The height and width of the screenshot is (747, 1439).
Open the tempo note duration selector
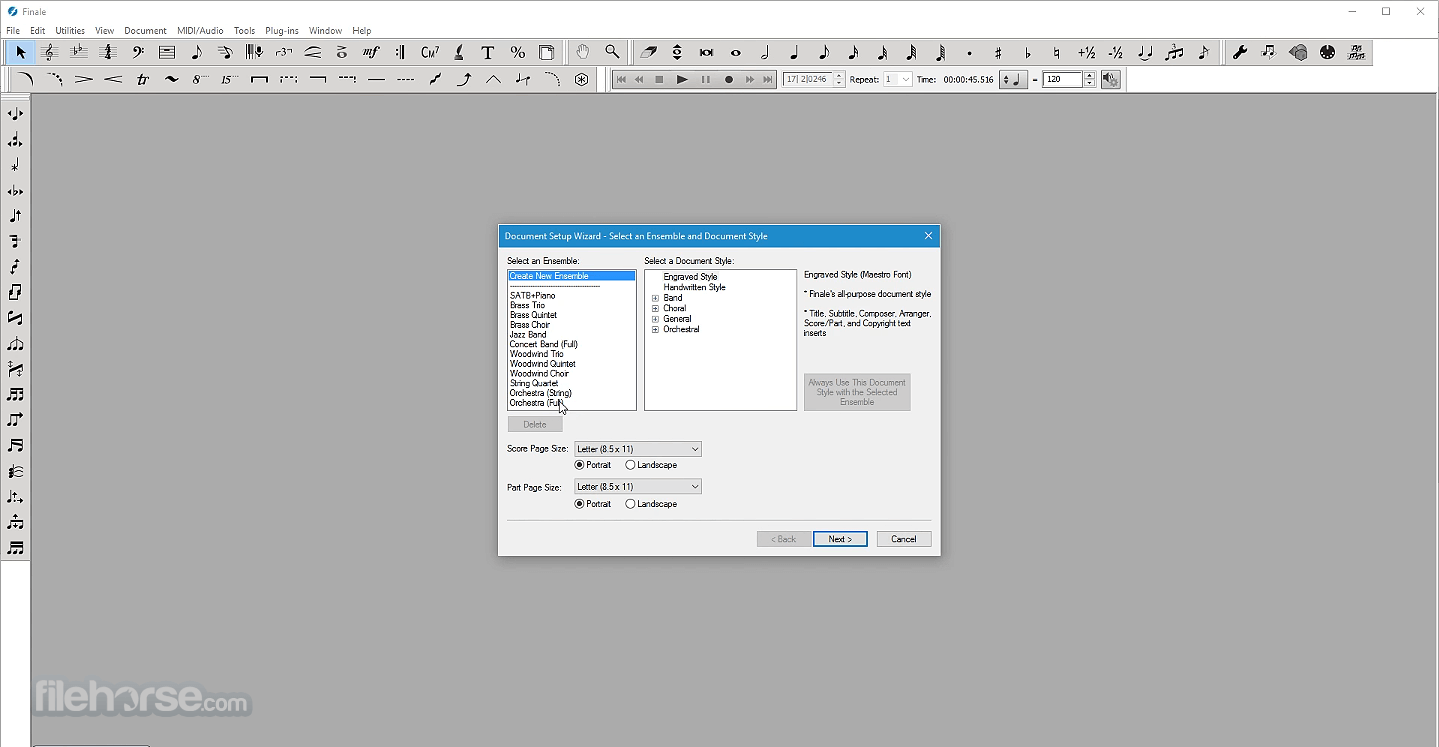pyautogui.click(x=1014, y=79)
